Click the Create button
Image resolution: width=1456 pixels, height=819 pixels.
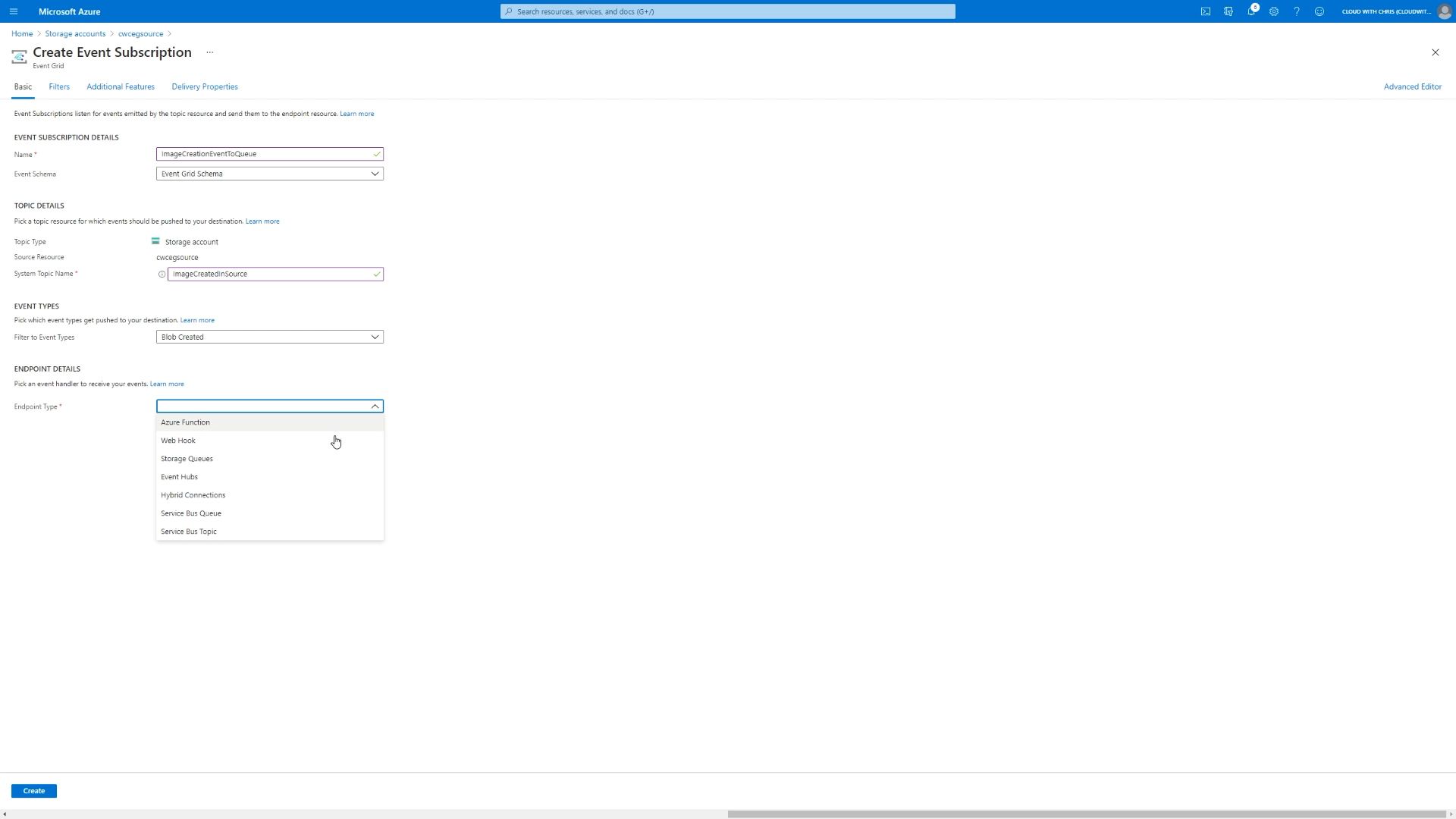point(33,790)
